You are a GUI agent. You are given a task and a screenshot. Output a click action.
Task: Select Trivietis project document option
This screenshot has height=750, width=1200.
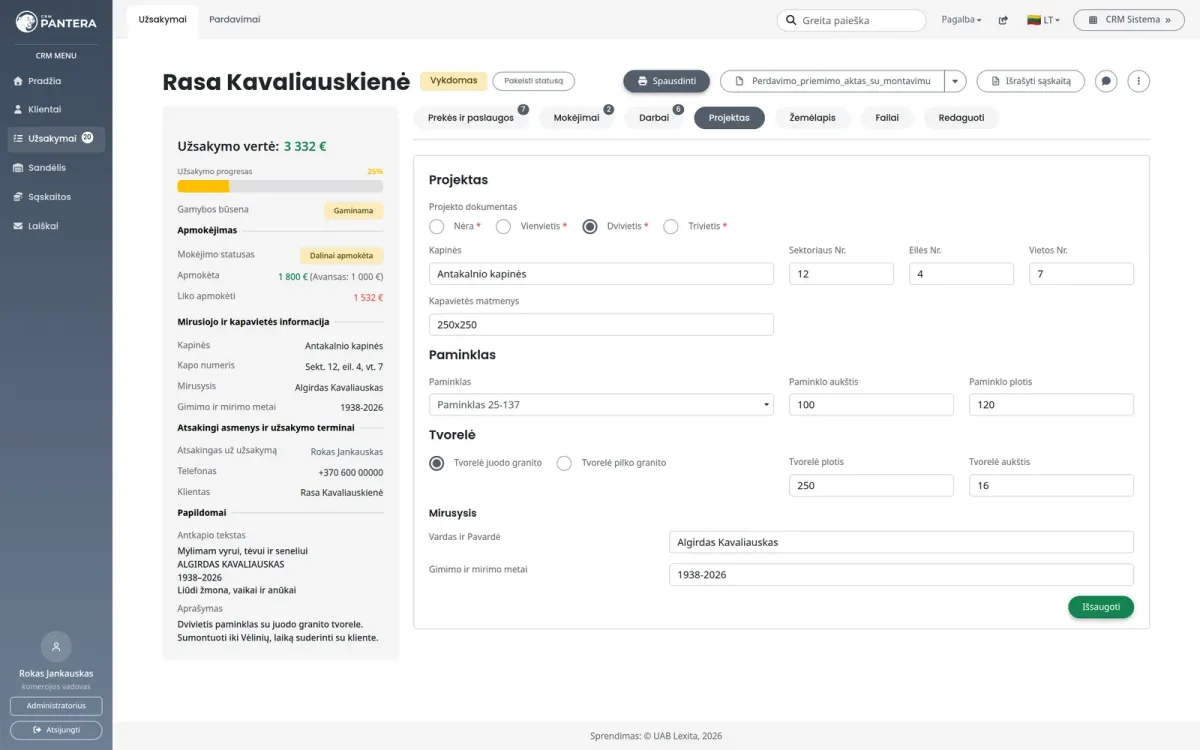(671, 226)
